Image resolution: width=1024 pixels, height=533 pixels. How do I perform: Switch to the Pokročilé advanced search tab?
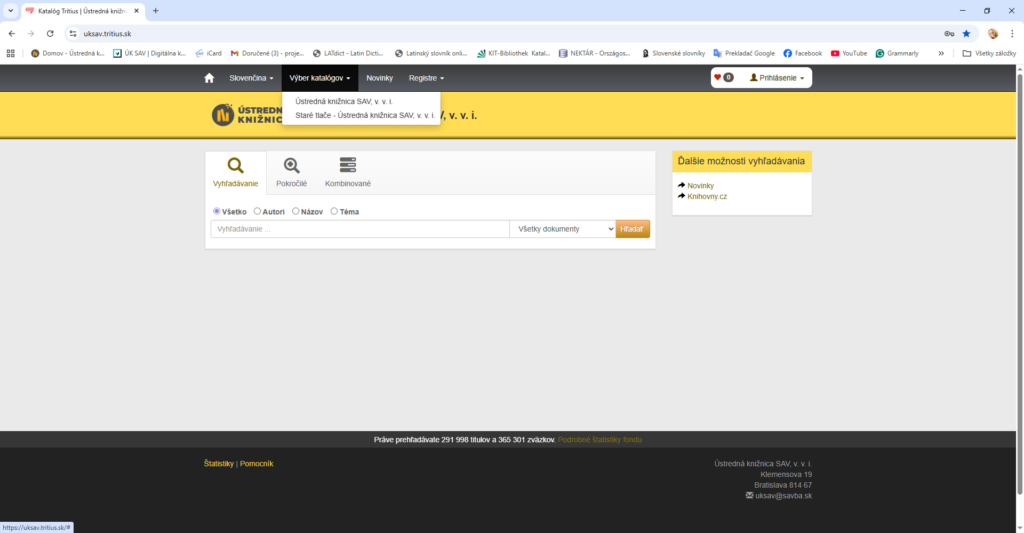291,172
